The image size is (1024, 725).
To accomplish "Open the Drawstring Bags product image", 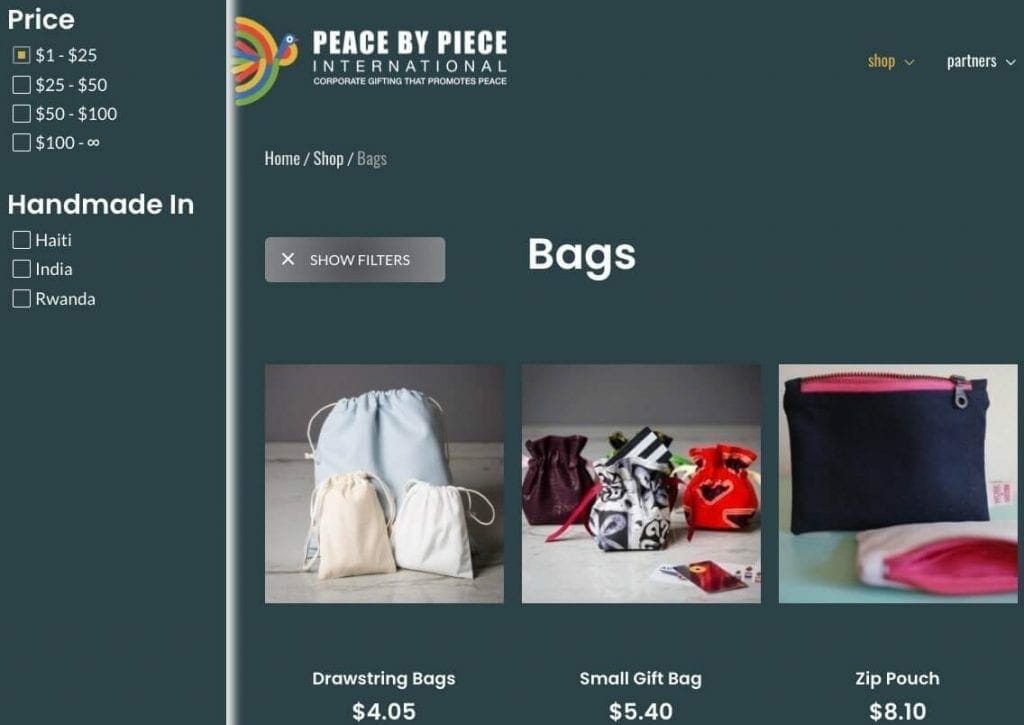I will click(x=384, y=483).
